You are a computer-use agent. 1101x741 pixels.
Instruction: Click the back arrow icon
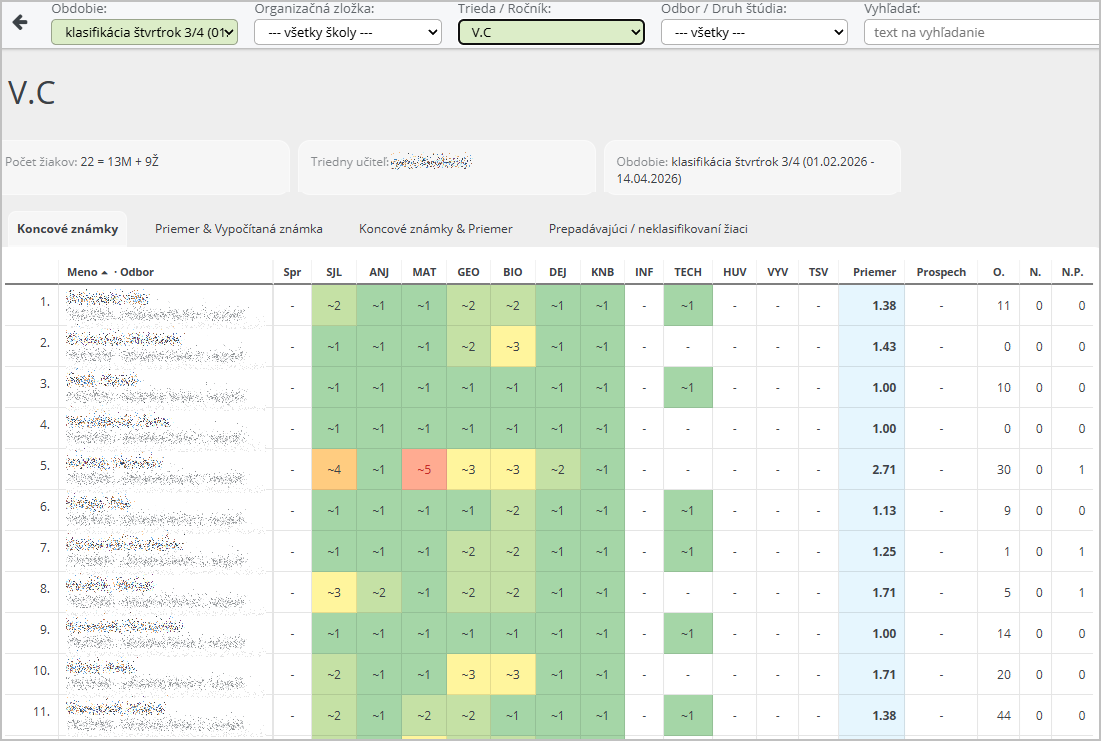tap(20, 22)
